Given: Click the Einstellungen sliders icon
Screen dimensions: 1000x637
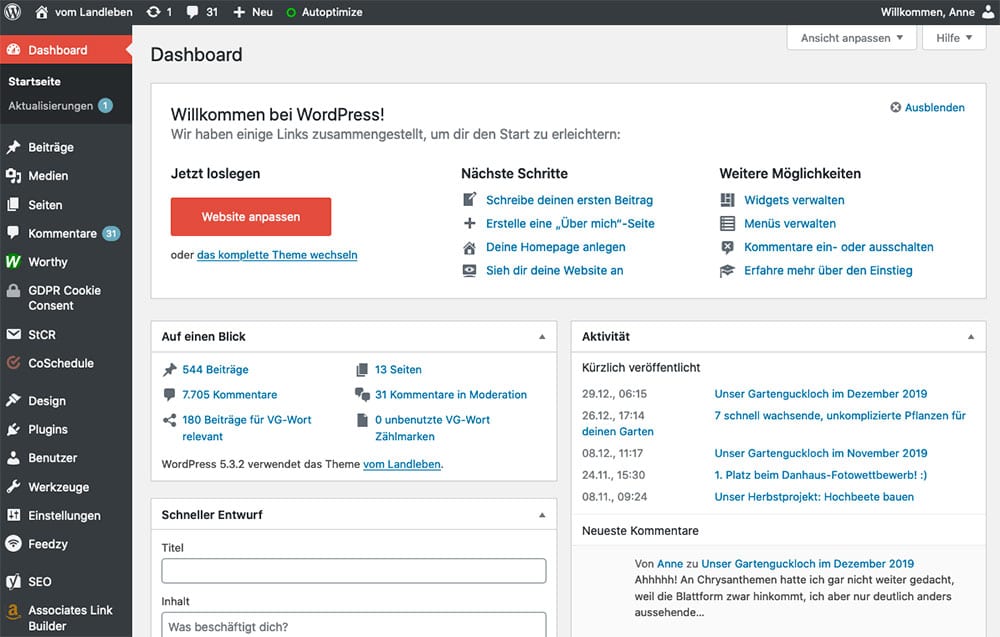Looking at the screenshot, I should click(13, 515).
